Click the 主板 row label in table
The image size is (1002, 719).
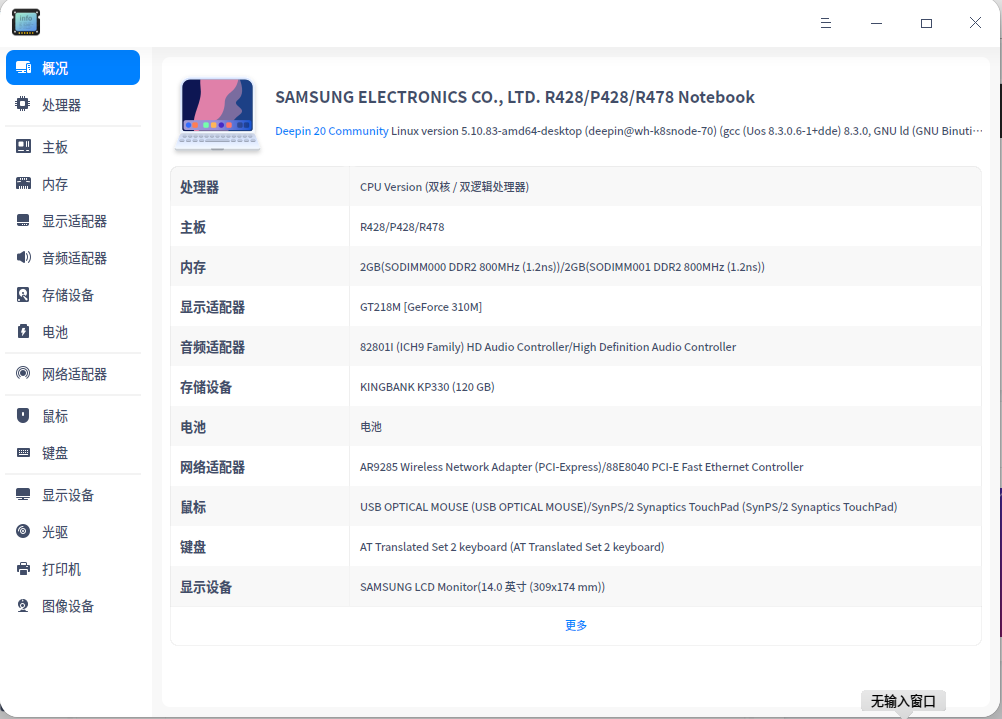192,228
